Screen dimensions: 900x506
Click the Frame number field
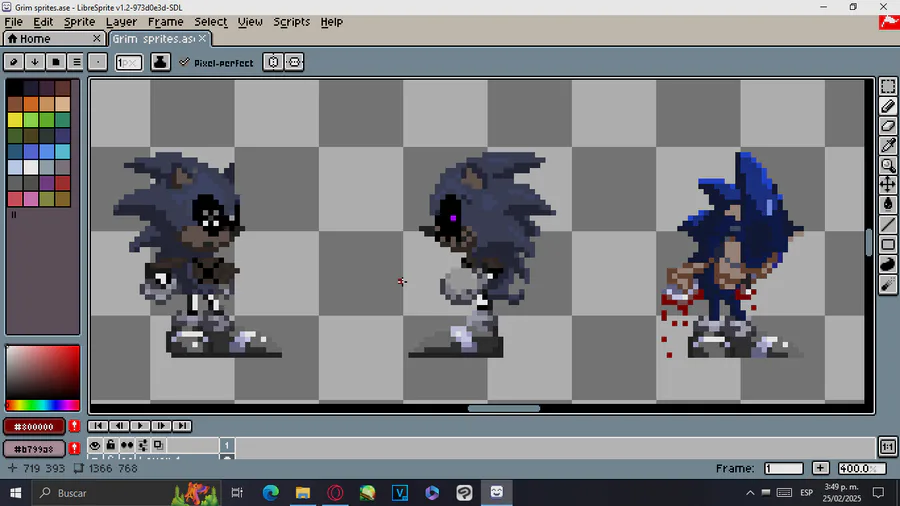(783, 468)
